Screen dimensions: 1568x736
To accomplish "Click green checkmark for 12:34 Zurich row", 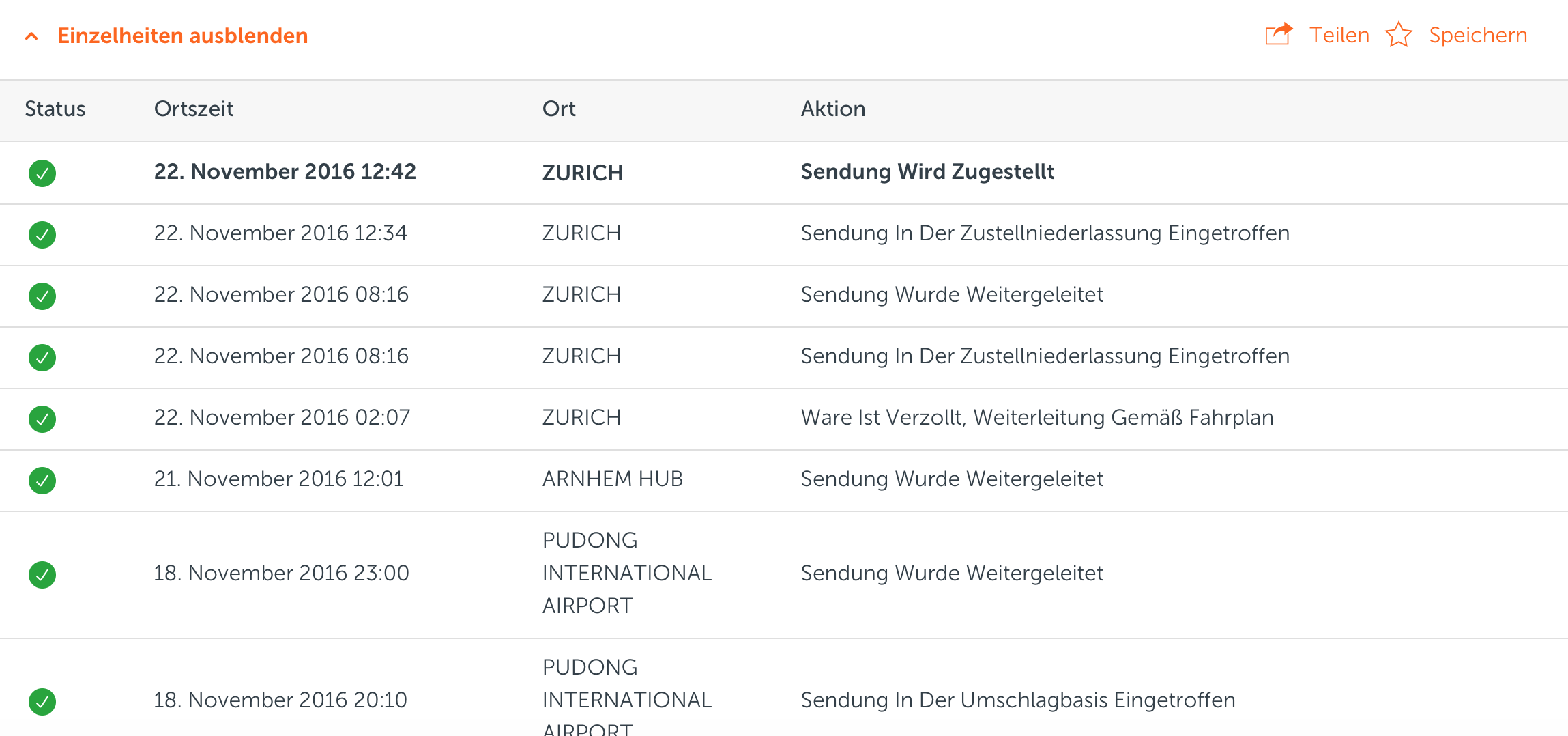I will click(42, 235).
